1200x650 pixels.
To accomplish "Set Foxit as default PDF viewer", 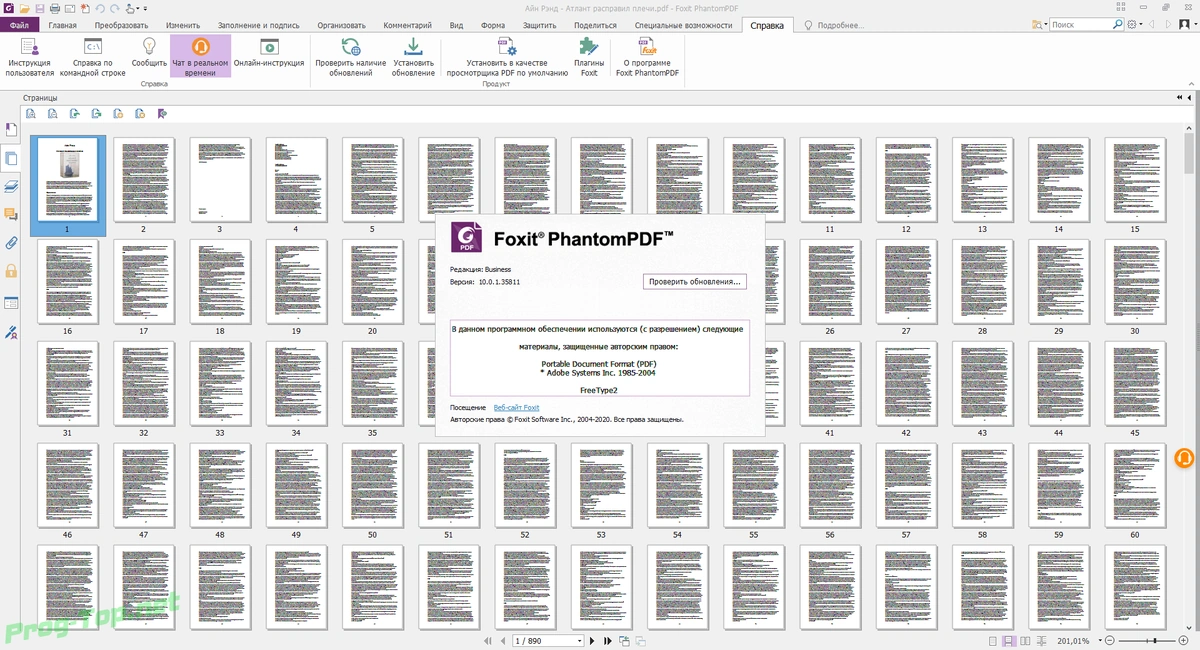I will (x=507, y=57).
